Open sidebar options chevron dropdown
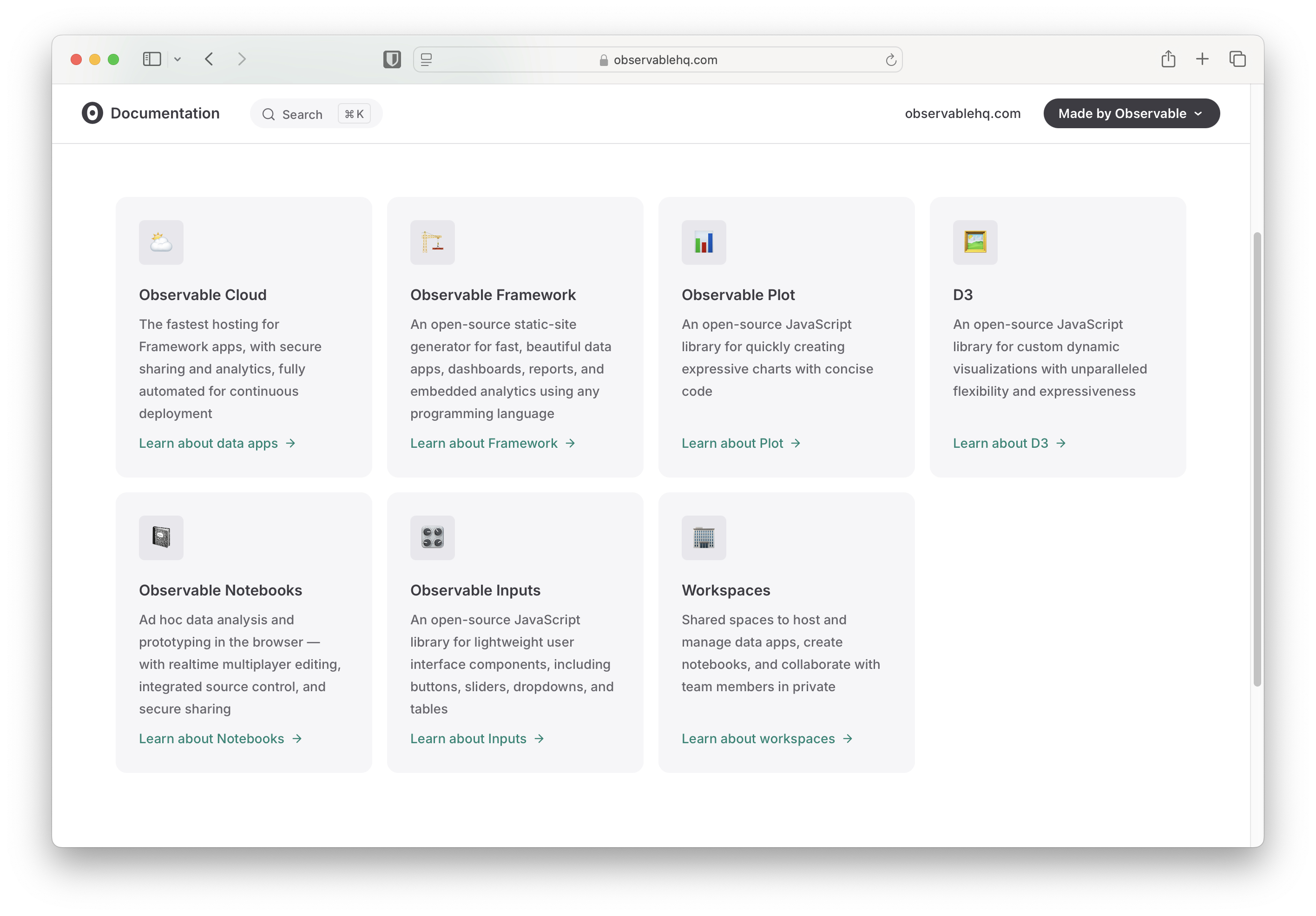The image size is (1316, 916). coord(178,59)
